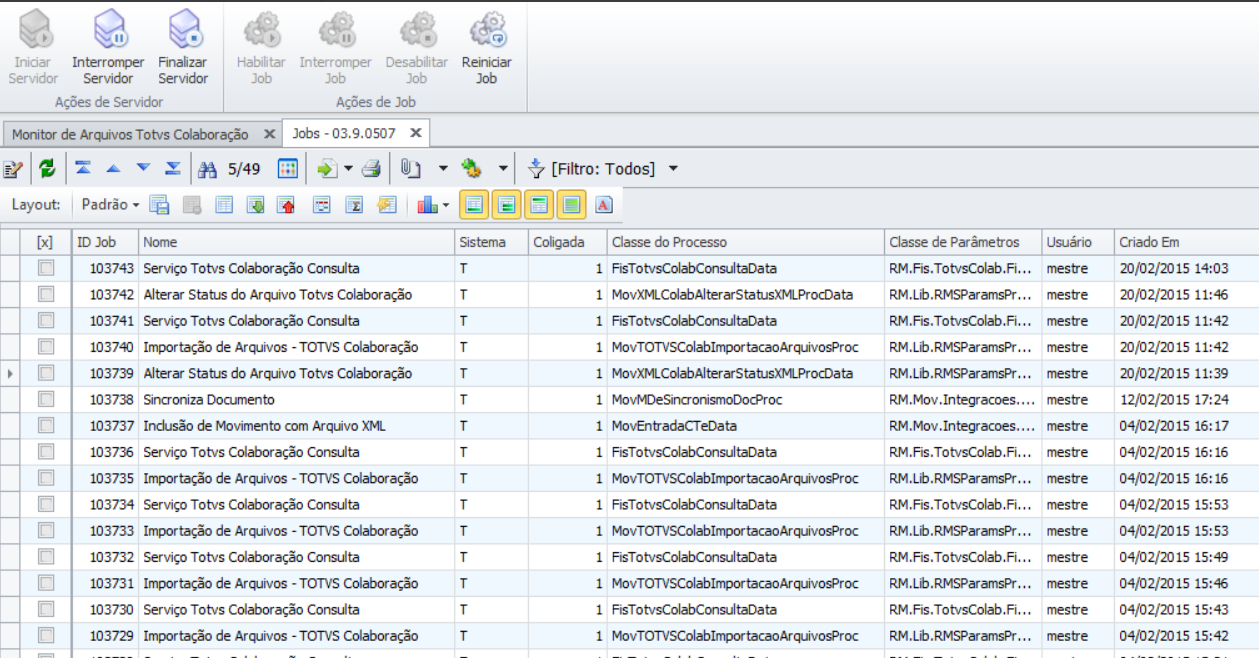Sort by Coligada column header

(x=567, y=242)
